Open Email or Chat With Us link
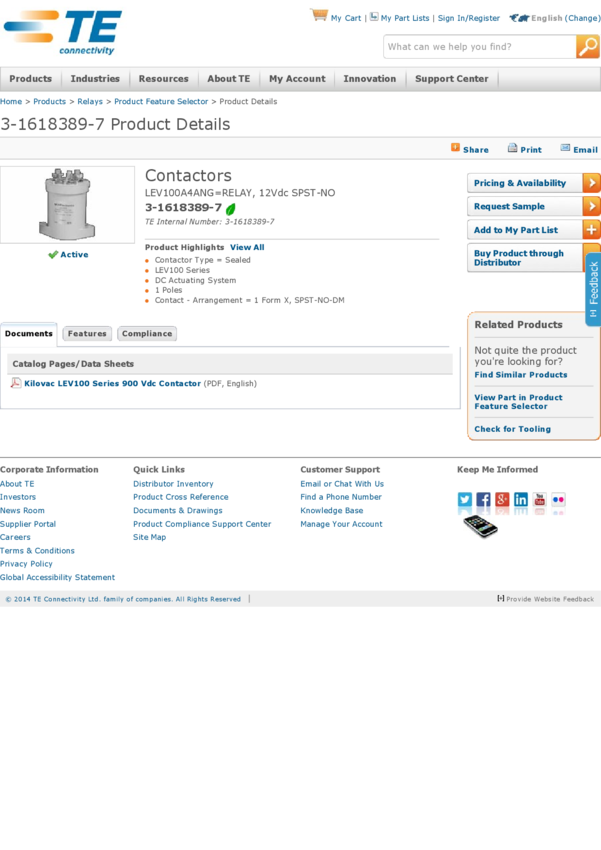This screenshot has height=850, width=601. 342,484
